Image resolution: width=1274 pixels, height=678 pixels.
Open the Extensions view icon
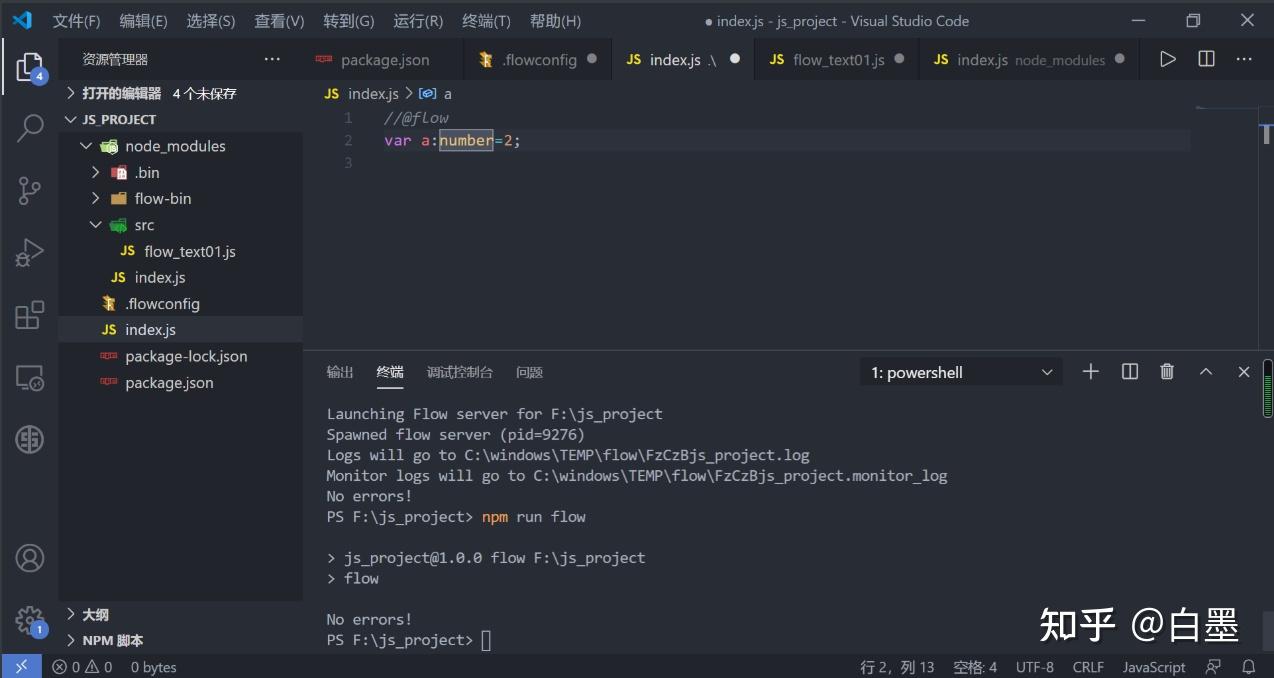(30, 315)
